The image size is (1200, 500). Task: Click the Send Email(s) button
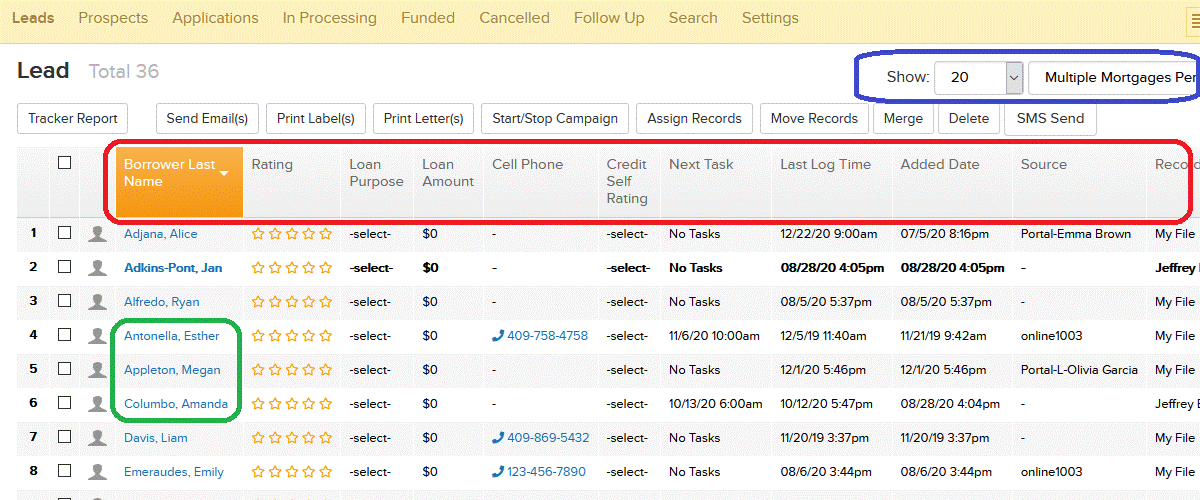(207, 118)
